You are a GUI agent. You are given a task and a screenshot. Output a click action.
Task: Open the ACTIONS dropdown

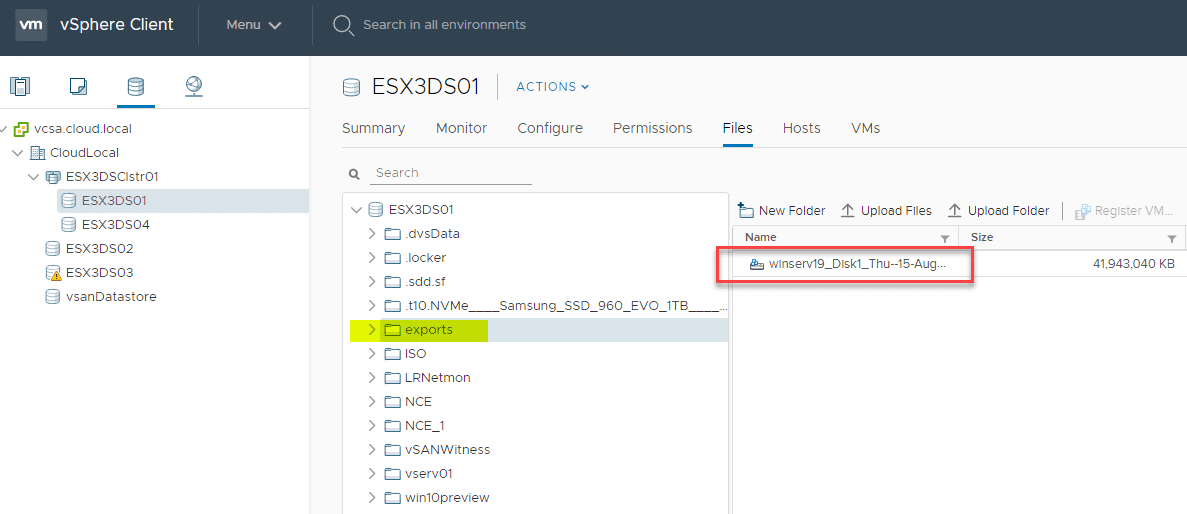553,87
